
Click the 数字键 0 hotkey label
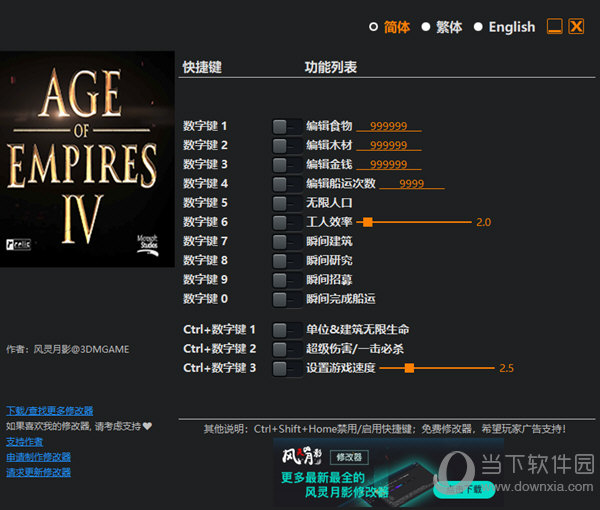205,299
